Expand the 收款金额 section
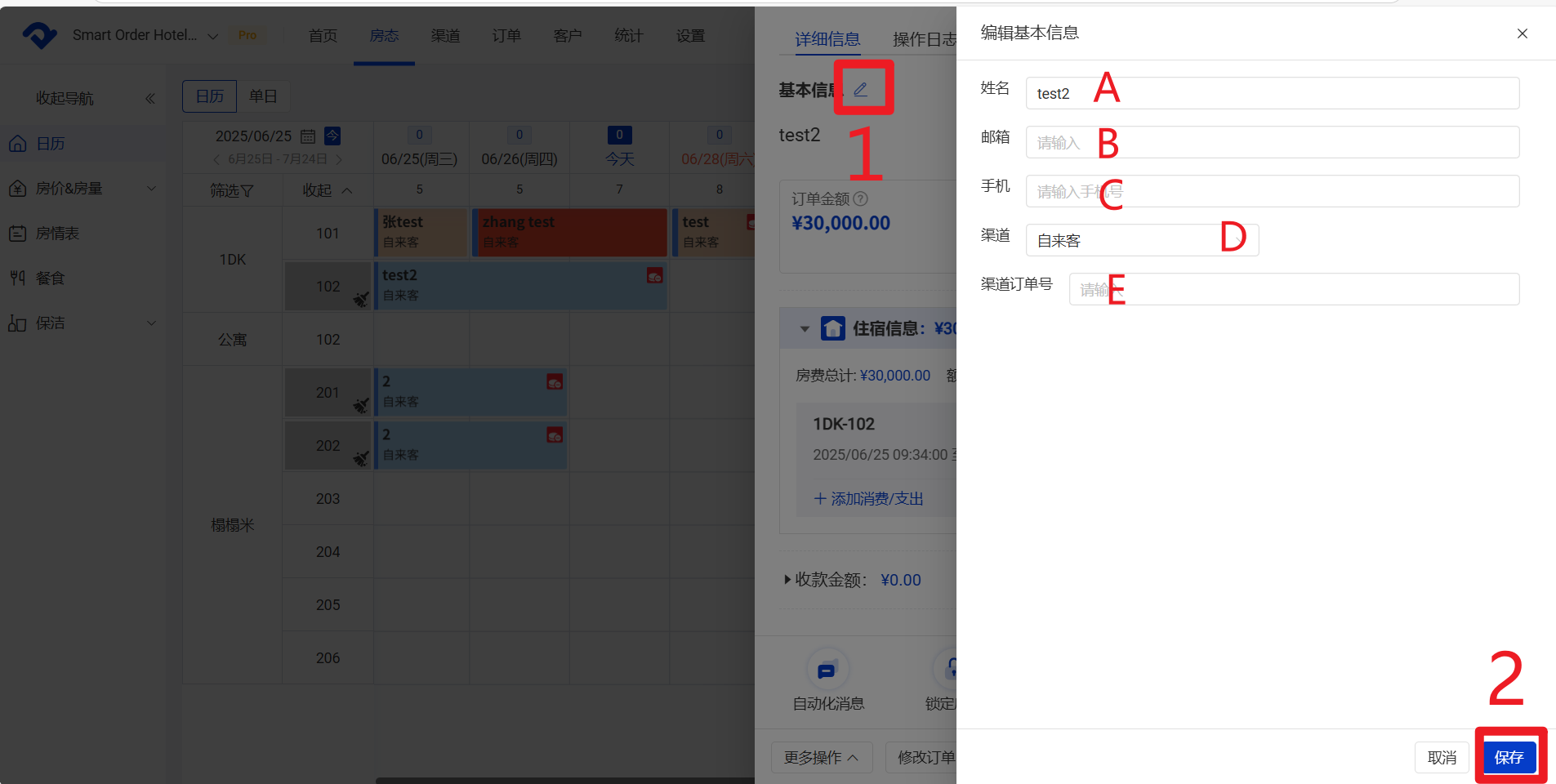This screenshot has height=784, width=1556. pos(787,580)
